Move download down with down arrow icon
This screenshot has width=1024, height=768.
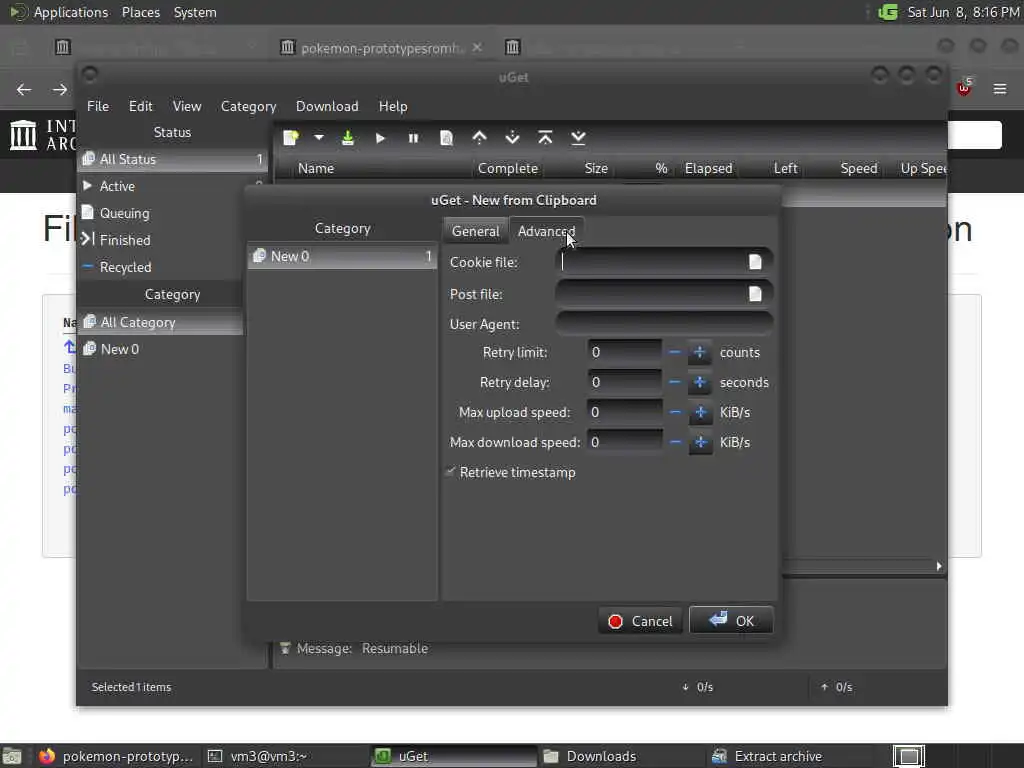pos(512,138)
